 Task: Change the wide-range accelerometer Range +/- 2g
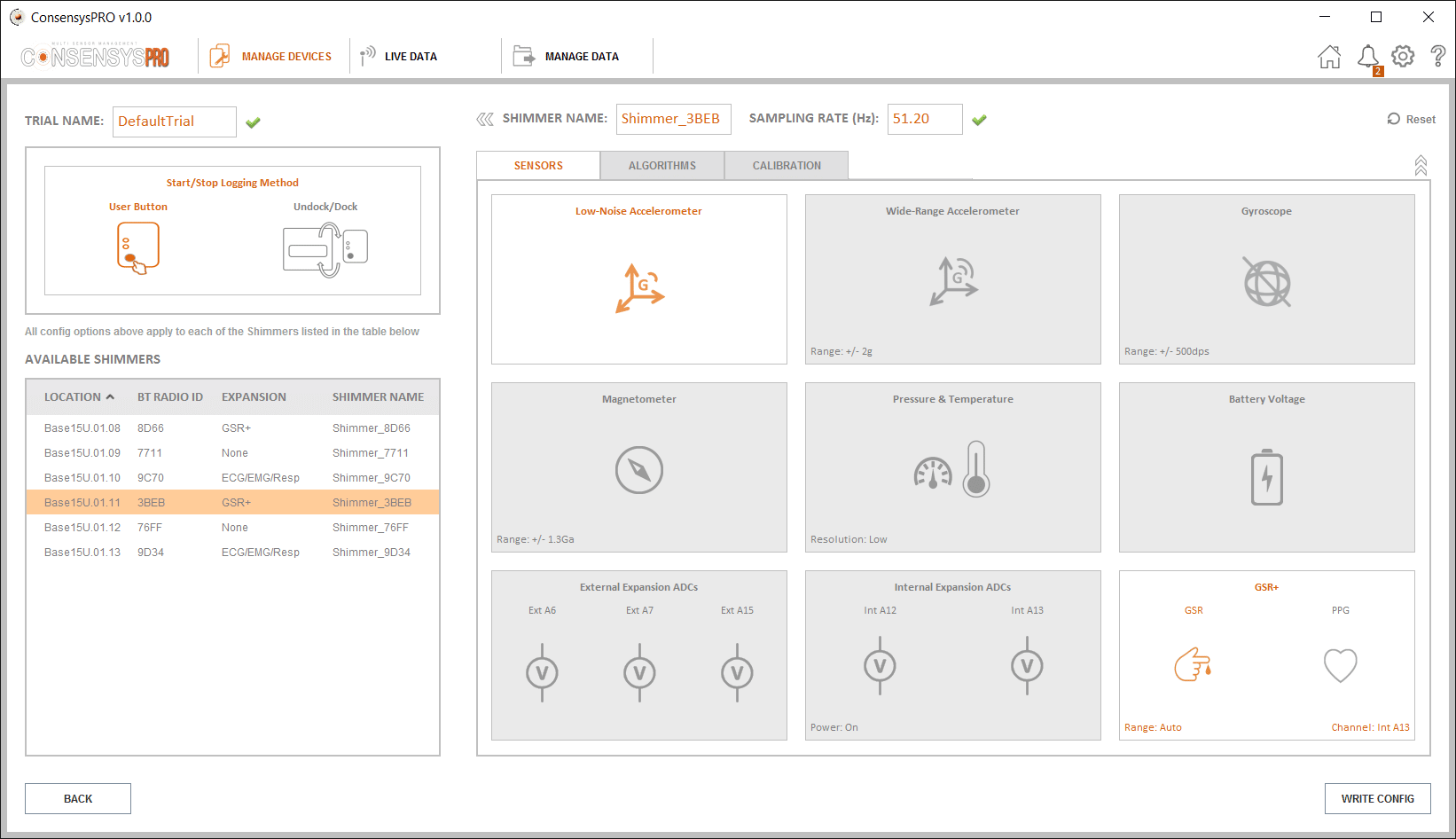point(842,352)
